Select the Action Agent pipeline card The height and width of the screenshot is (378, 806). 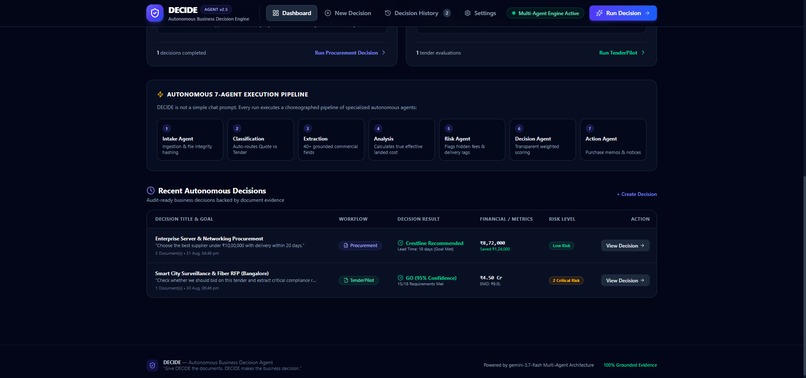point(613,140)
